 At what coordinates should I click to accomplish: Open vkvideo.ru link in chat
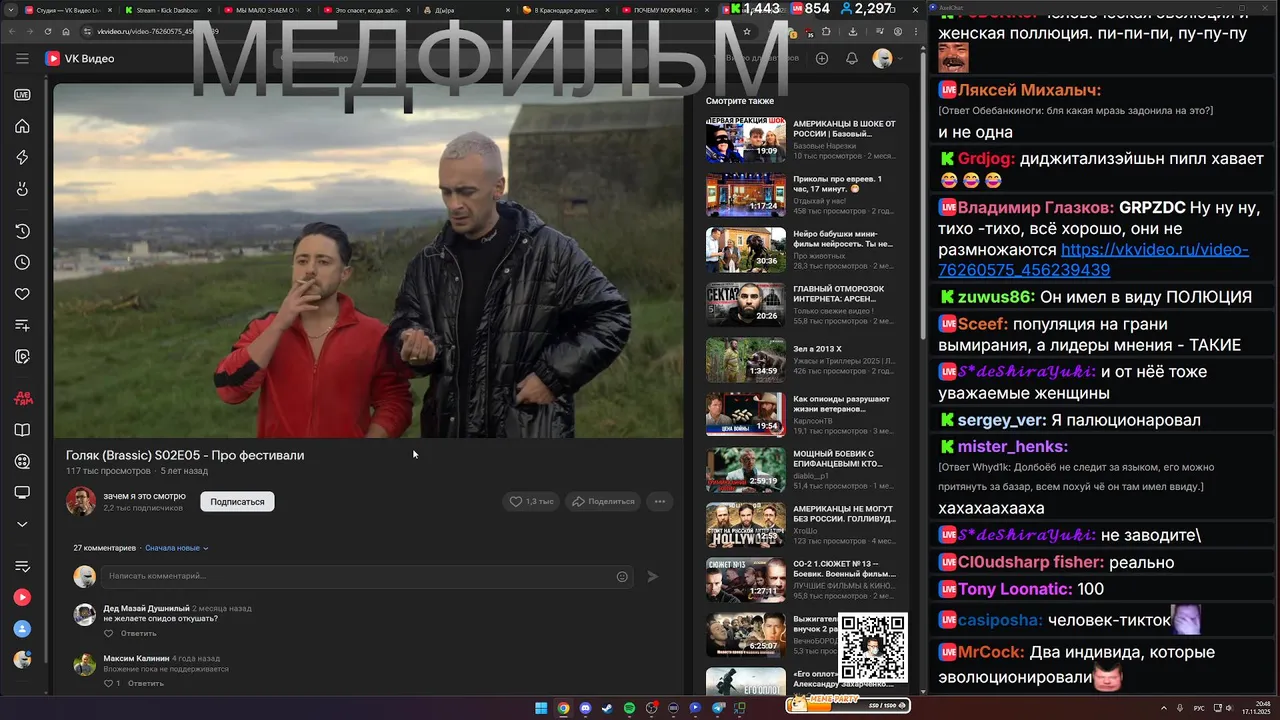pyautogui.click(x=1093, y=260)
